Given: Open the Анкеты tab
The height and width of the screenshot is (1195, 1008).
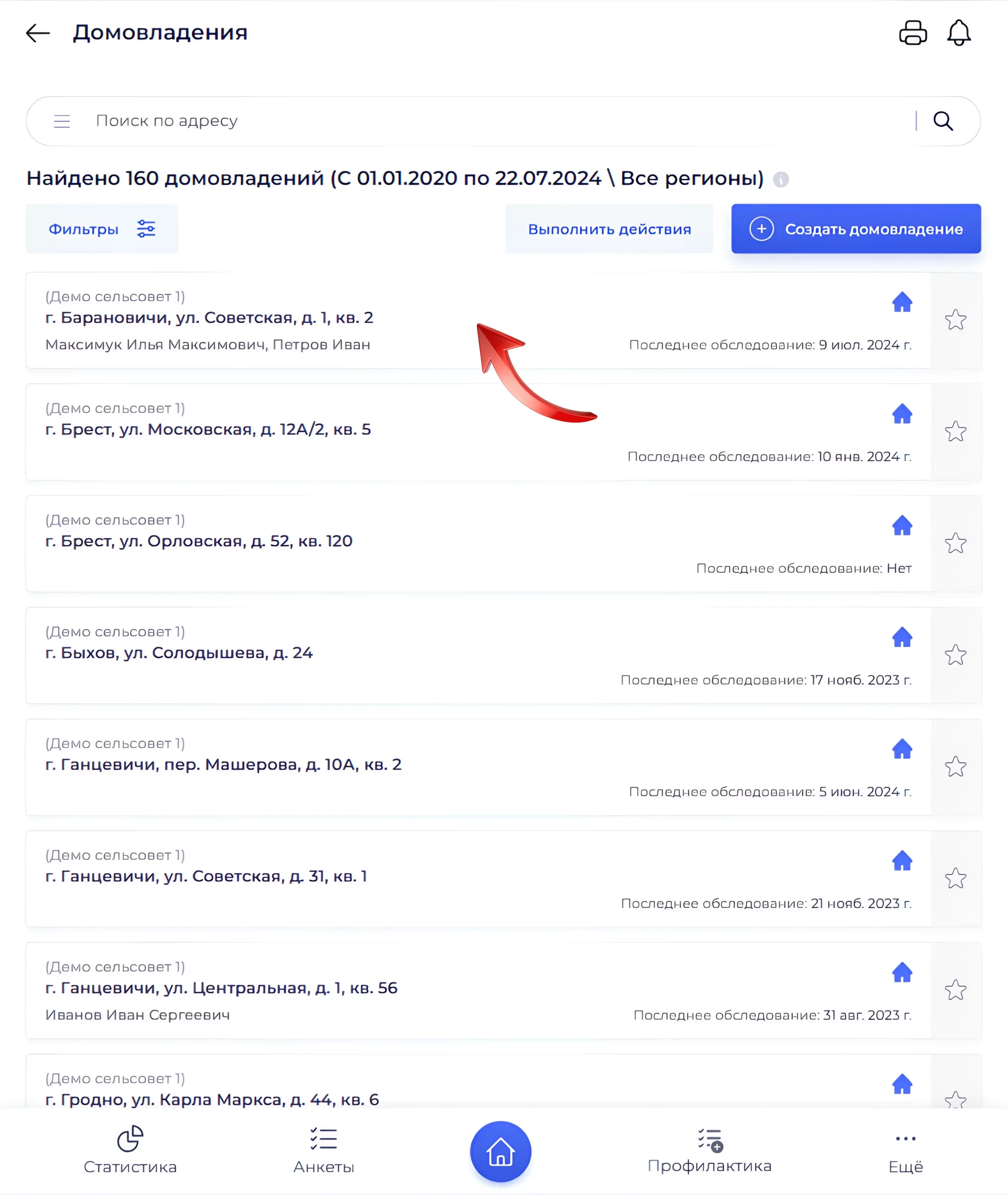Looking at the screenshot, I should 324,1150.
